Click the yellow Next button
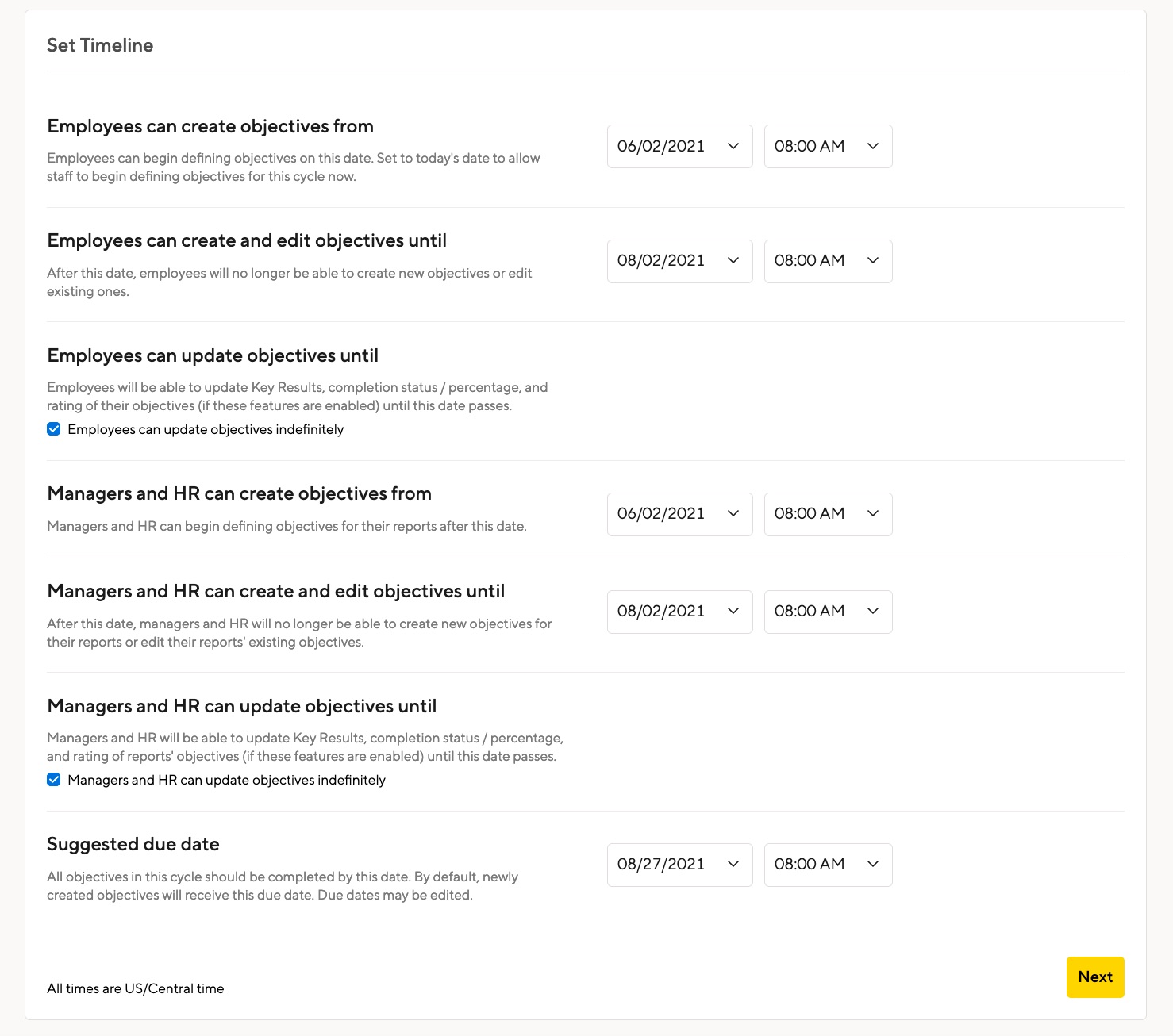 coord(1094,977)
